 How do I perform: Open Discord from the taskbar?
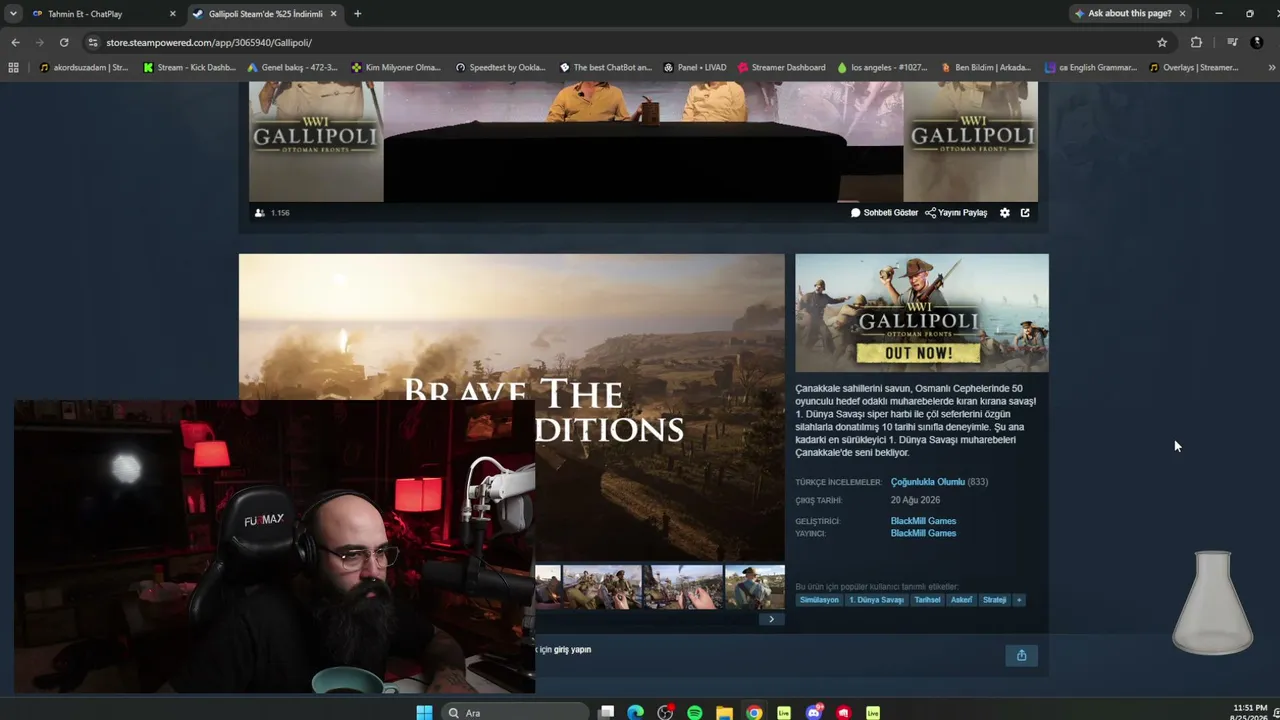(x=814, y=713)
